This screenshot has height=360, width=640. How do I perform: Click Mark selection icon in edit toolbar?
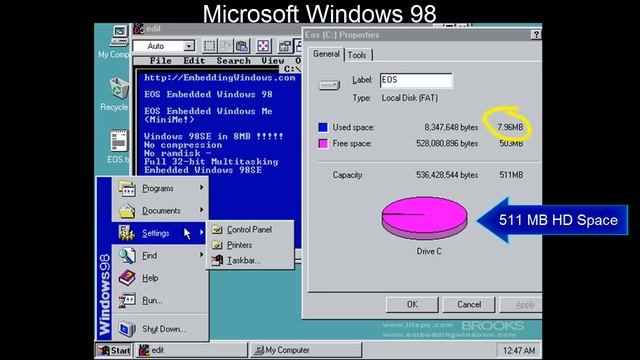pos(209,46)
